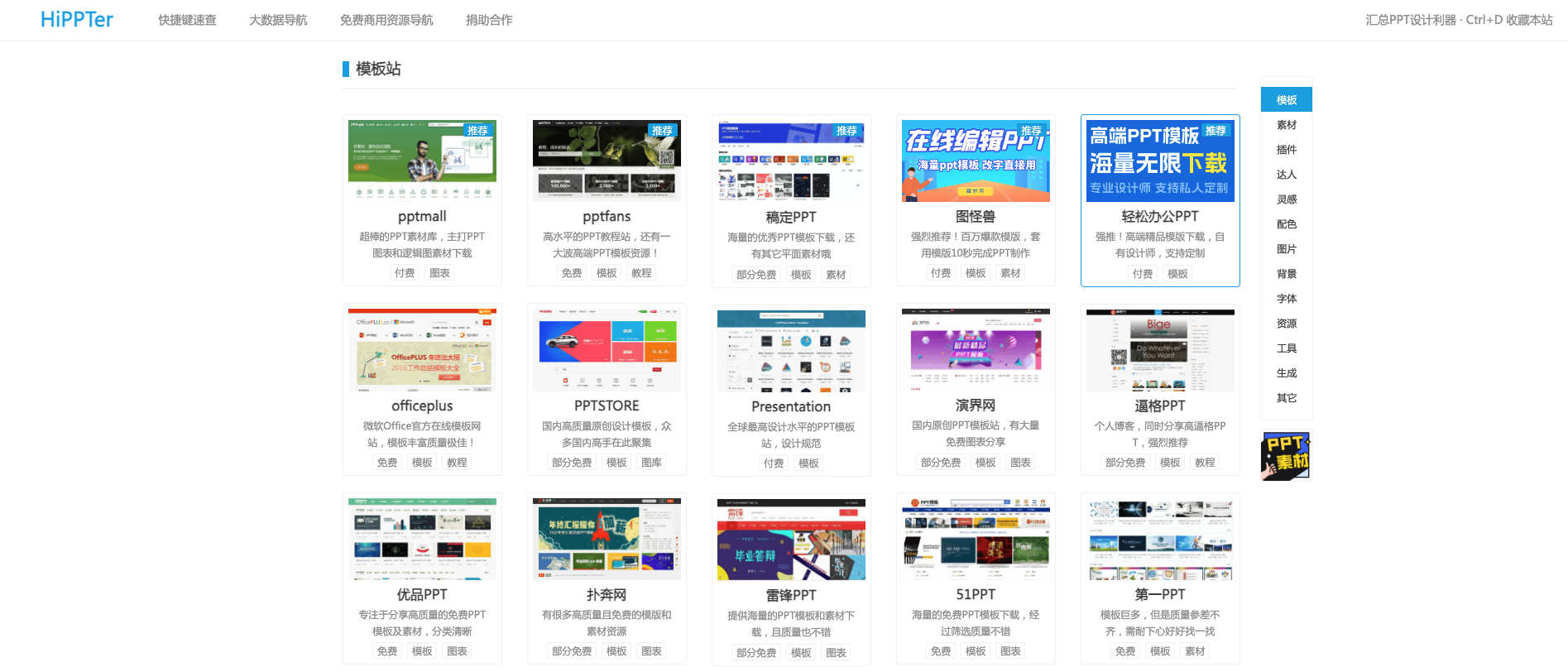Viewport: 1568px width, 672px height.
Task: Click the 图表 tag under pptmall
Action: (439, 273)
